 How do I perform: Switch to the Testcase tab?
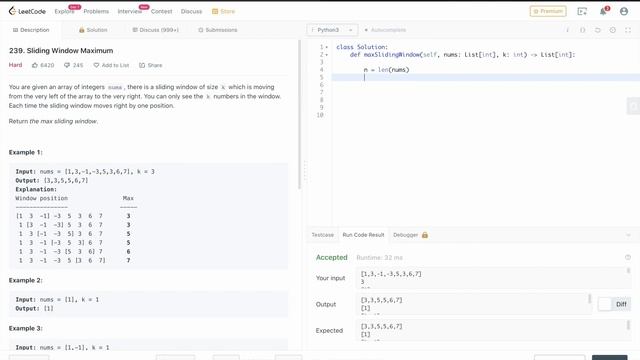click(x=322, y=235)
